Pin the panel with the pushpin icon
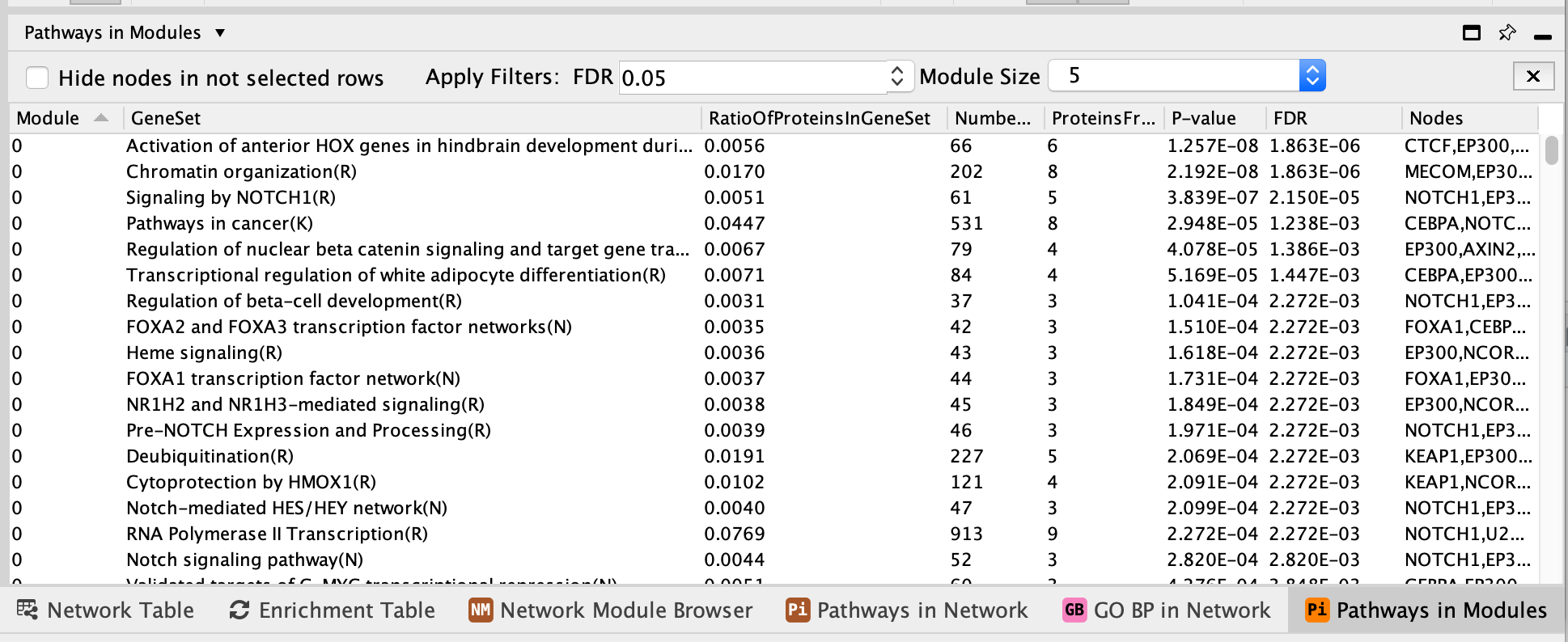This screenshot has width=1568, height=642. pyautogui.click(x=1507, y=33)
